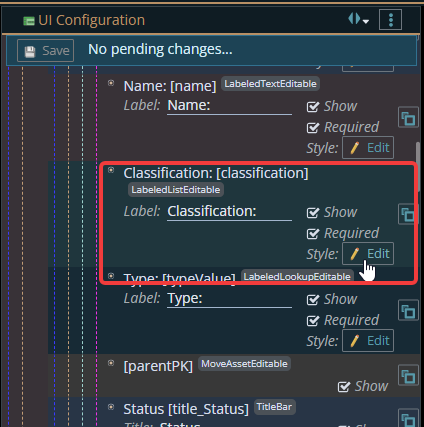Click the copy icon beside Type row
The height and width of the screenshot is (427, 424).
408,310
